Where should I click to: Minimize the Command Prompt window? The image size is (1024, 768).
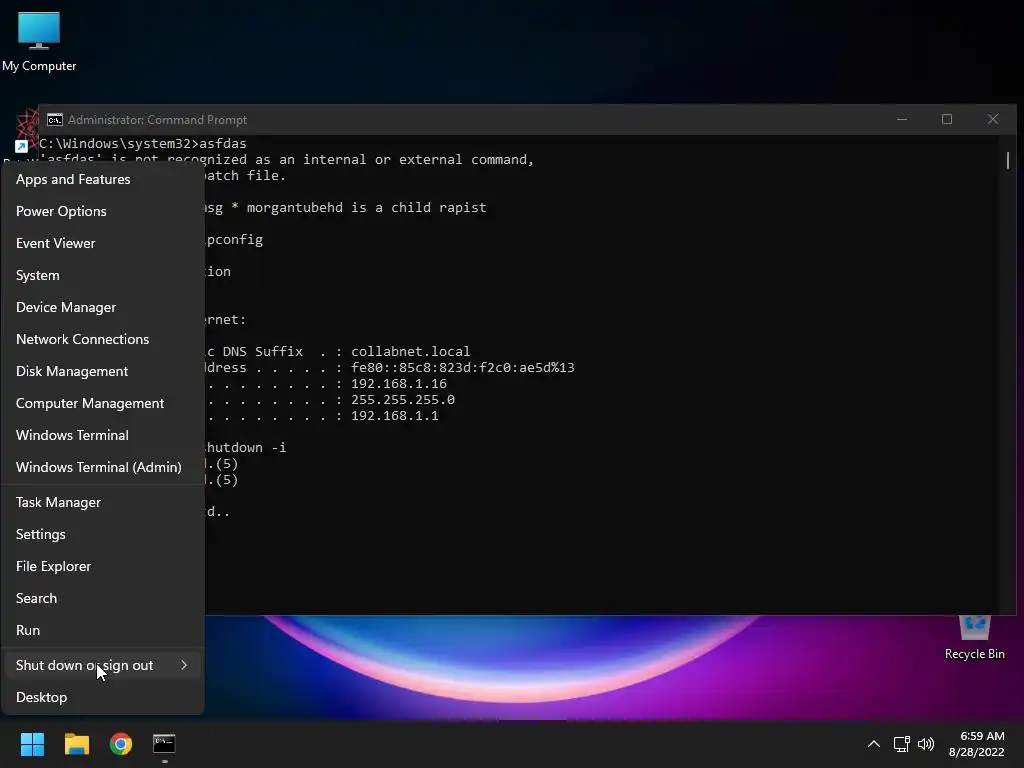(902, 120)
